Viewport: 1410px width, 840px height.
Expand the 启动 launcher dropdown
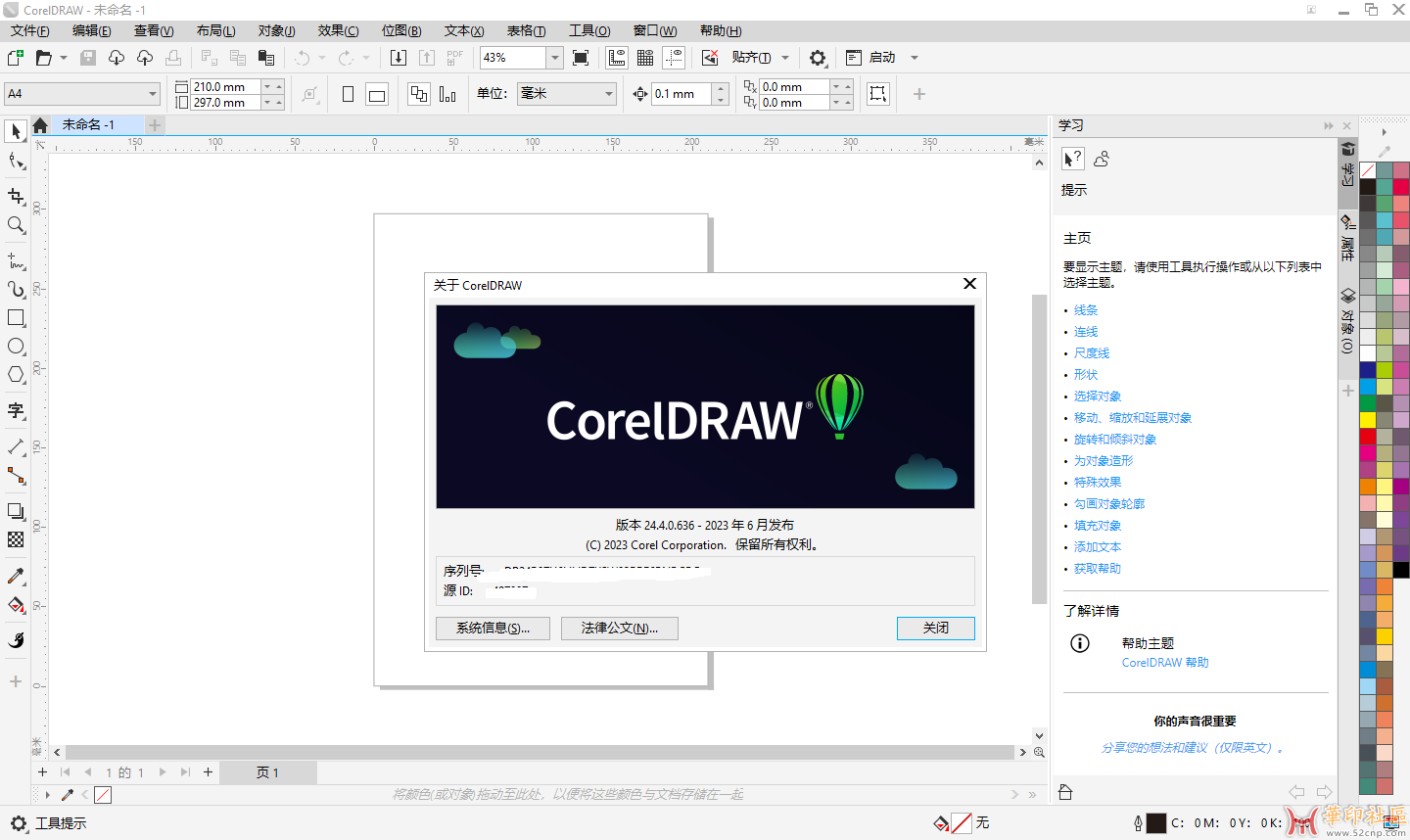tap(915, 58)
